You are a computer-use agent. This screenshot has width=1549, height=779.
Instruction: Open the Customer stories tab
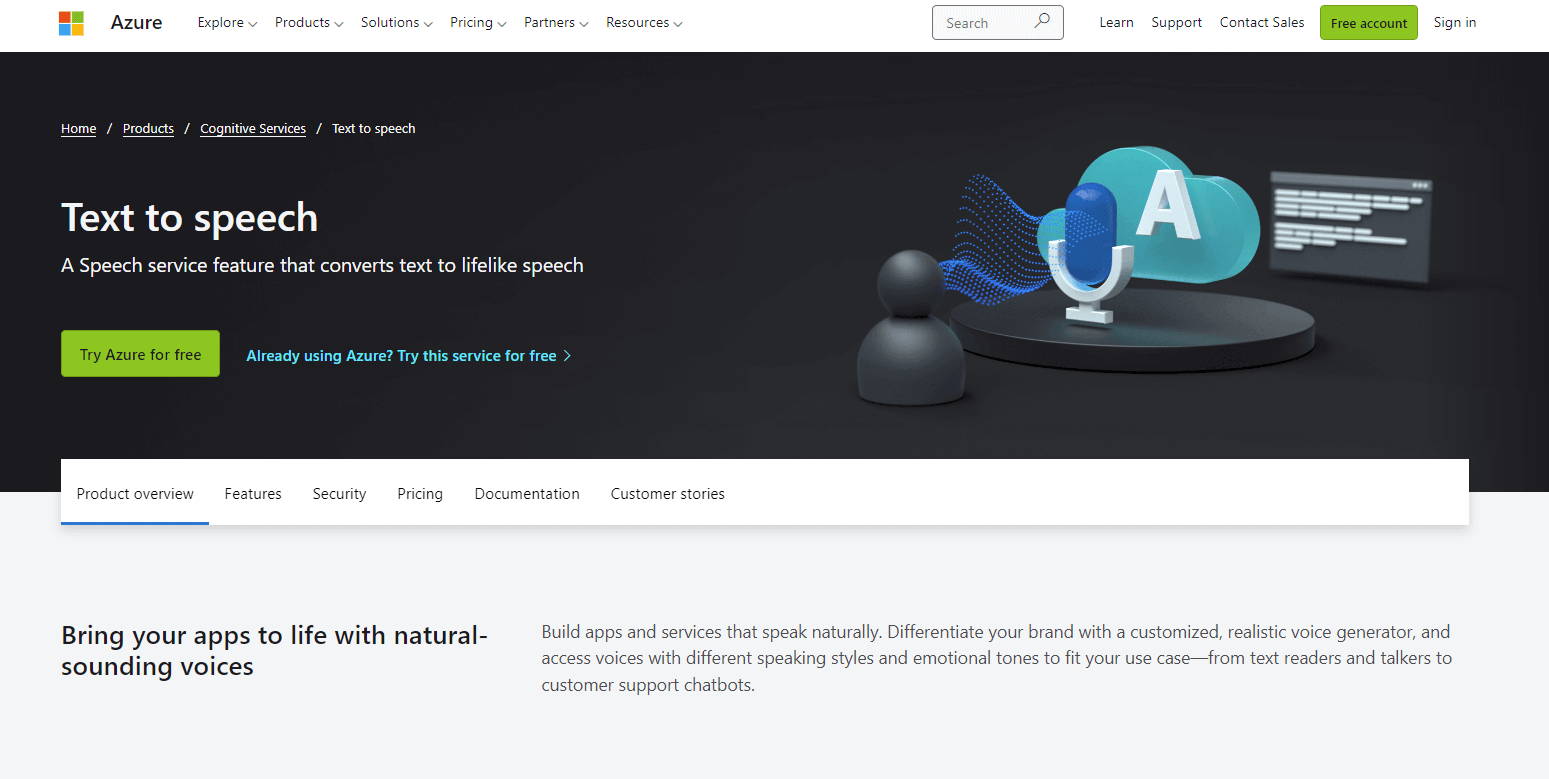pyautogui.click(x=668, y=493)
